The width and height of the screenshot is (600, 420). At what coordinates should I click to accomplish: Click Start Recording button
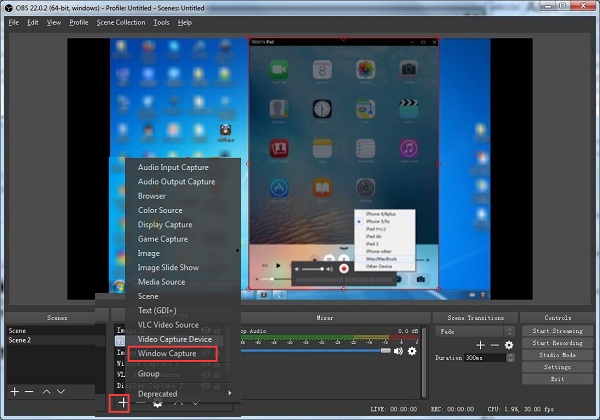coord(558,343)
